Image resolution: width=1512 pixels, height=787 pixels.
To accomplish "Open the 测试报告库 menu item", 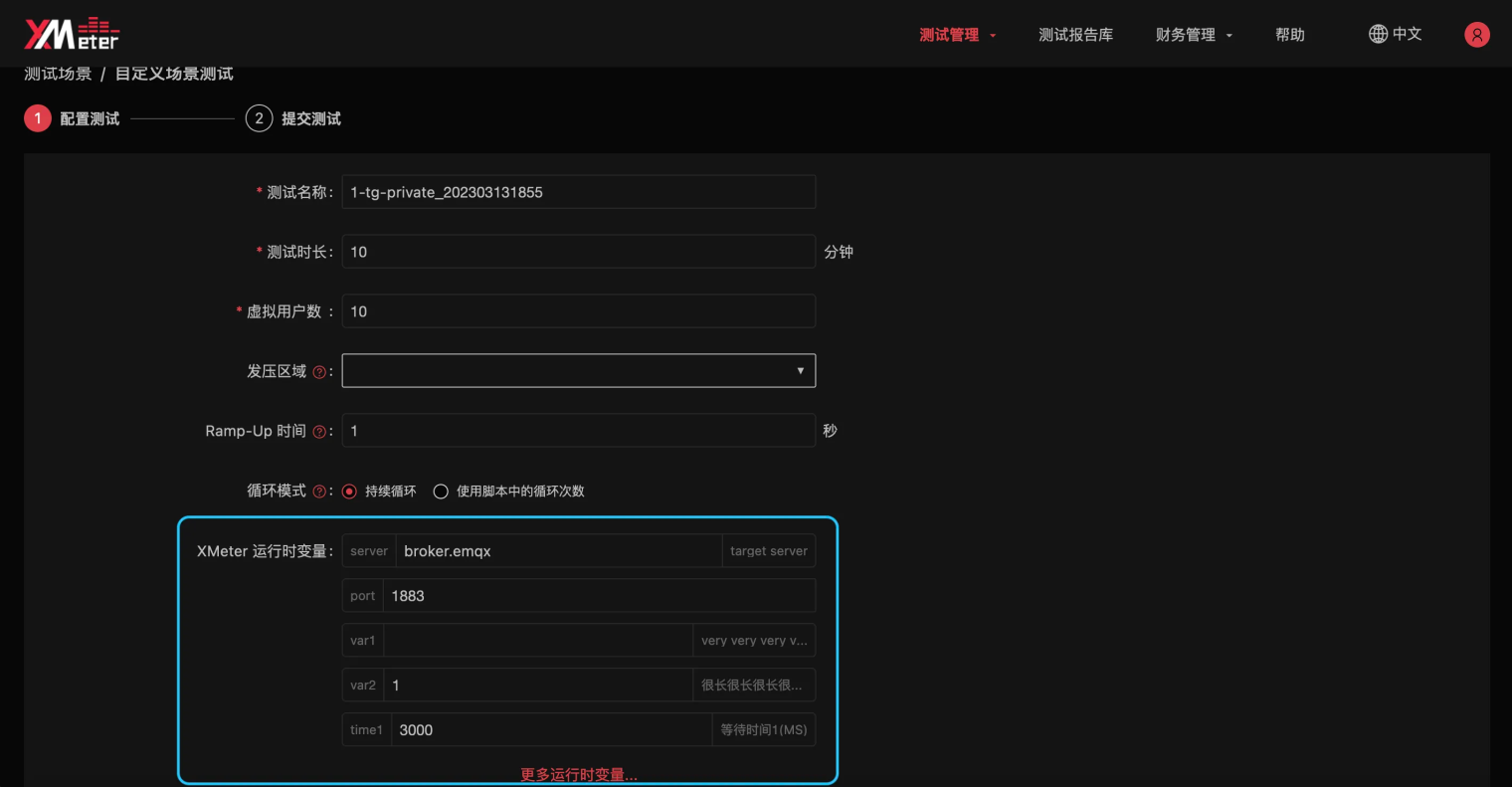I will pos(1076,34).
